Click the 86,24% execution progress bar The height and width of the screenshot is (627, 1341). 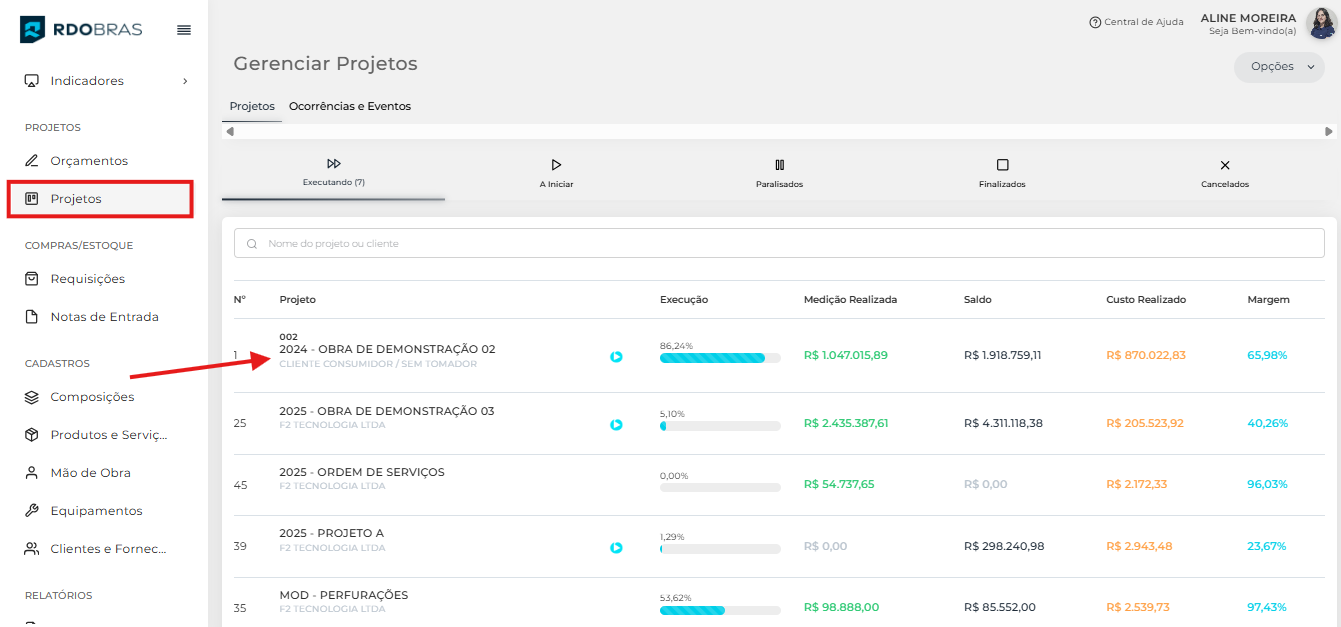(719, 358)
